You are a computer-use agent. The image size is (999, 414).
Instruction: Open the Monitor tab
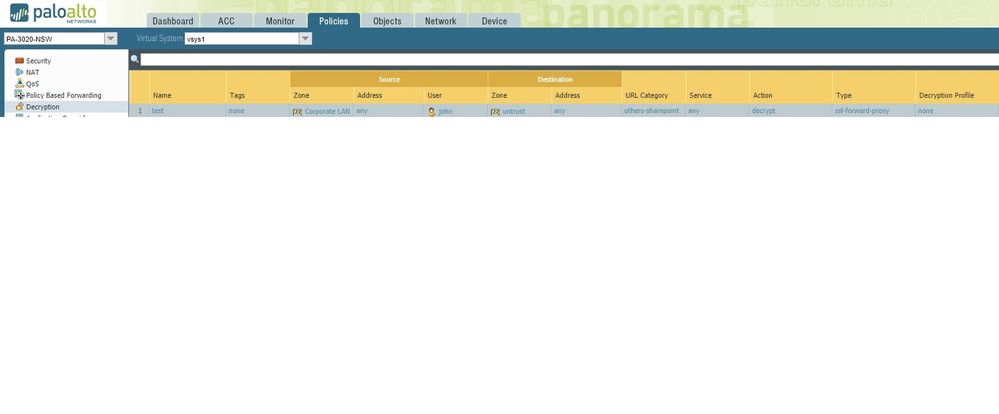pos(280,21)
